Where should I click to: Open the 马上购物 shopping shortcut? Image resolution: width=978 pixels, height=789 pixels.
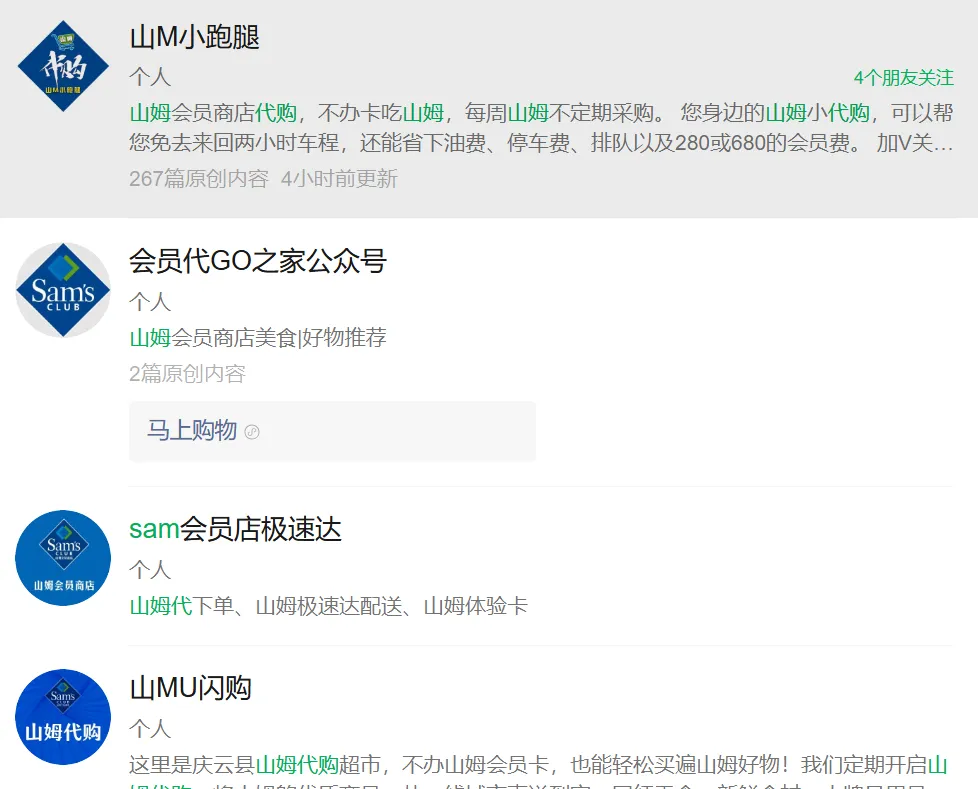pos(190,431)
